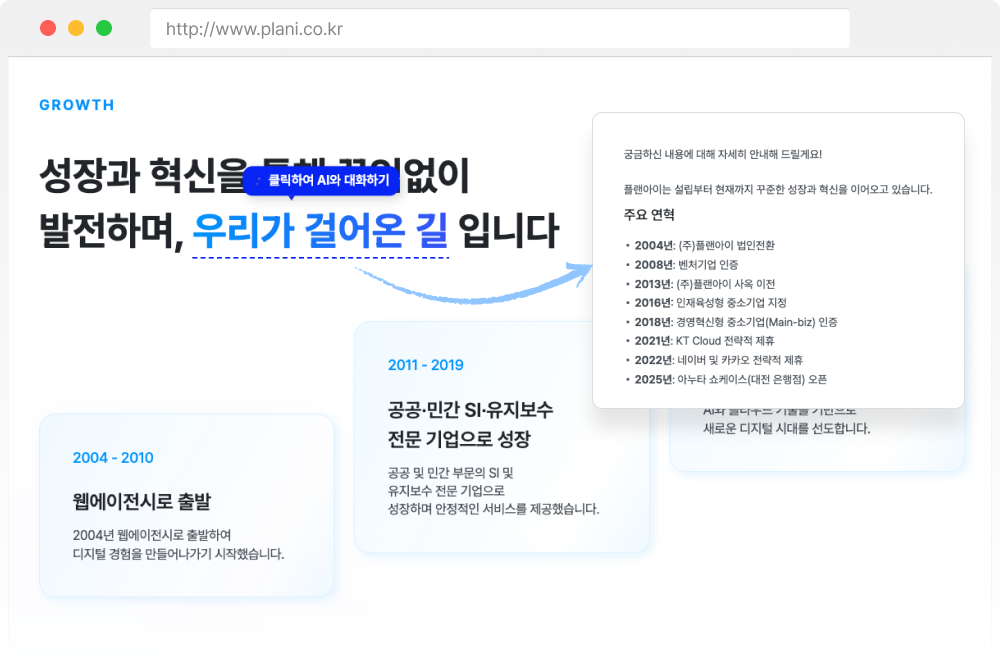The width and height of the screenshot is (1000, 665).
Task: Click the yellow minimize window dot
Action: [x=76, y=28]
